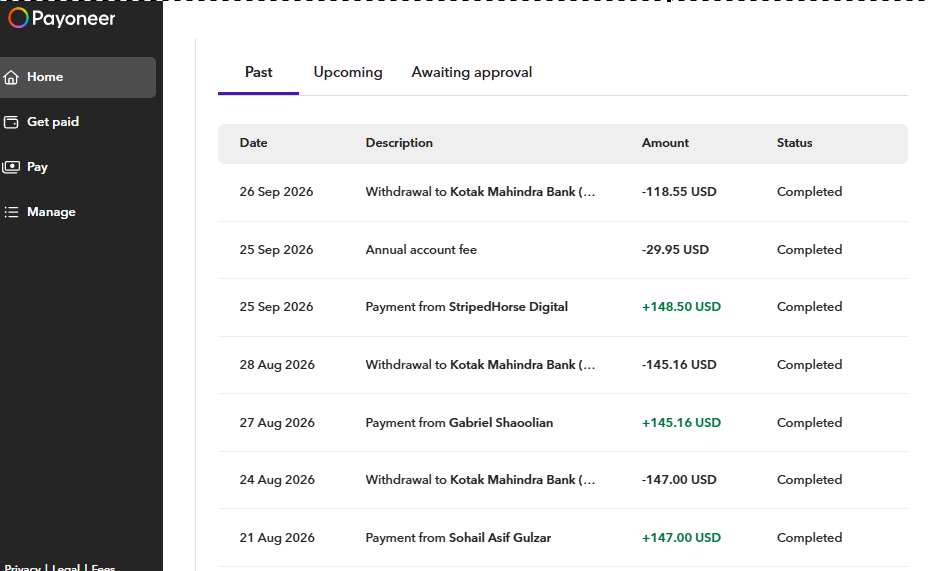Click the -29.95 USD amount
Image resolution: width=928 pixels, height=571 pixels.
pyautogui.click(x=675, y=250)
